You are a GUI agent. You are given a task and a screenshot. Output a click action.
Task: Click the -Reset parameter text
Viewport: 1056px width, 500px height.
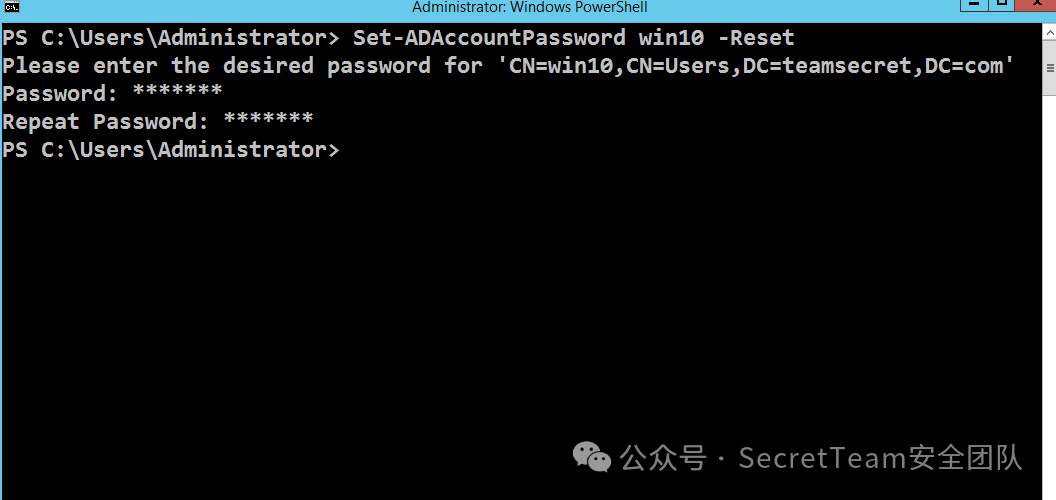(756, 38)
